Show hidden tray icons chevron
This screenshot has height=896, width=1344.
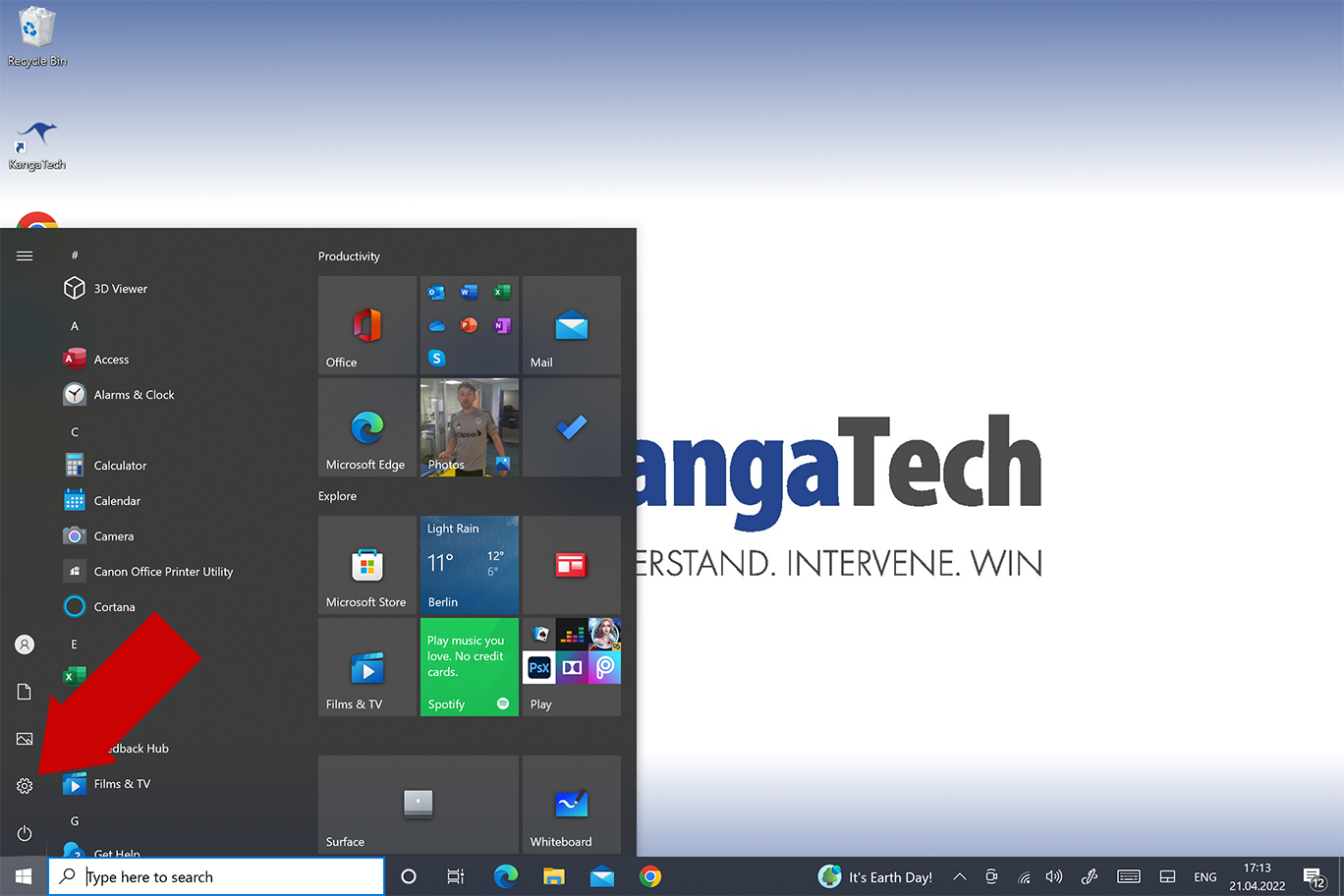tap(960, 876)
